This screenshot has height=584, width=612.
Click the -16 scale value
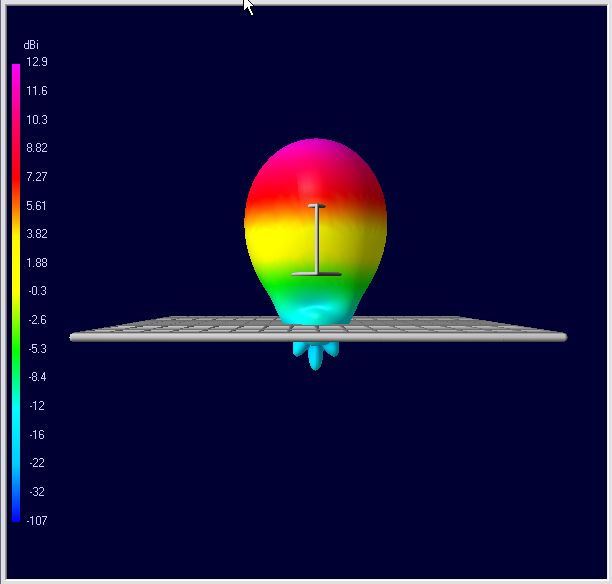pos(37,434)
